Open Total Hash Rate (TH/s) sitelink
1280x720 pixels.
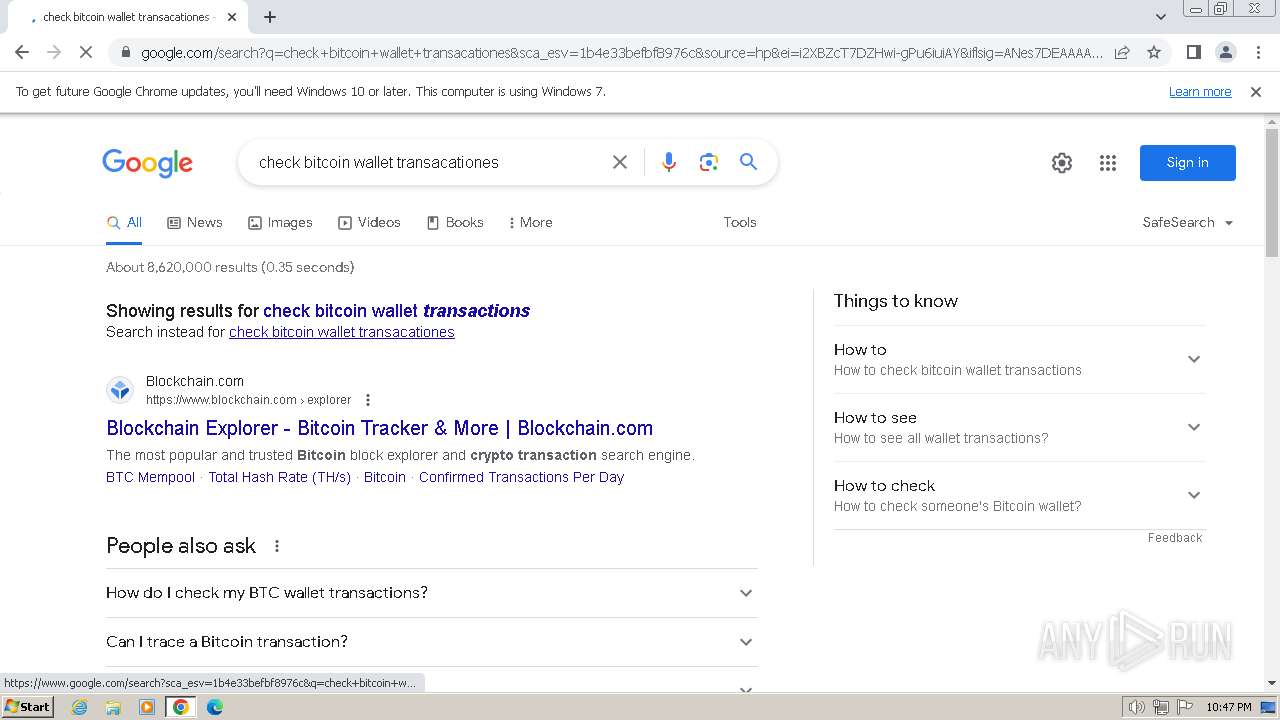click(x=280, y=477)
